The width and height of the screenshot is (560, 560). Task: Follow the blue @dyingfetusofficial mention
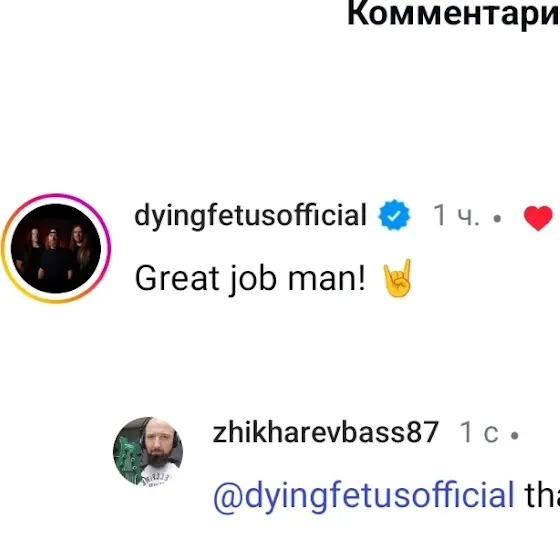(364, 495)
